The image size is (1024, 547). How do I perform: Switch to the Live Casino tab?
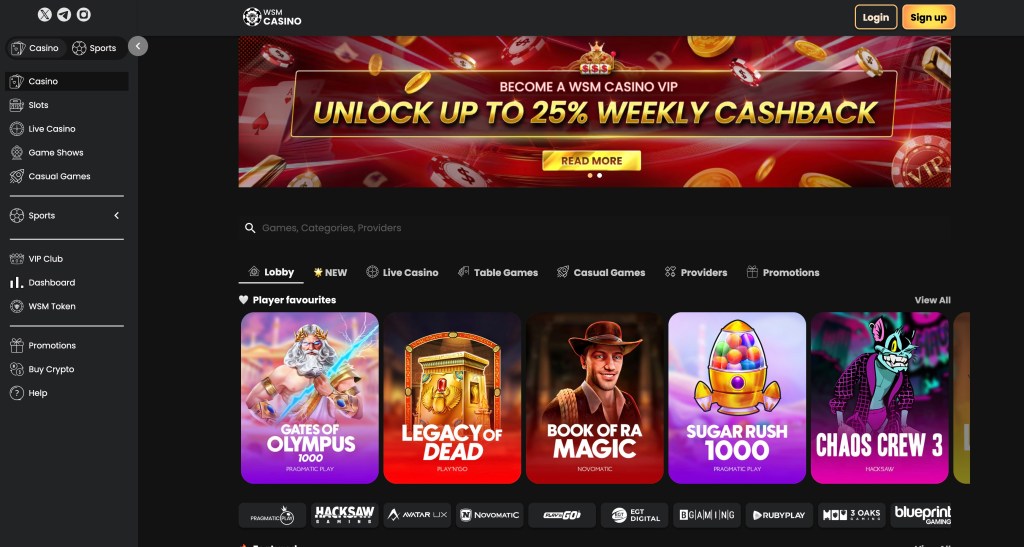[x=402, y=272]
